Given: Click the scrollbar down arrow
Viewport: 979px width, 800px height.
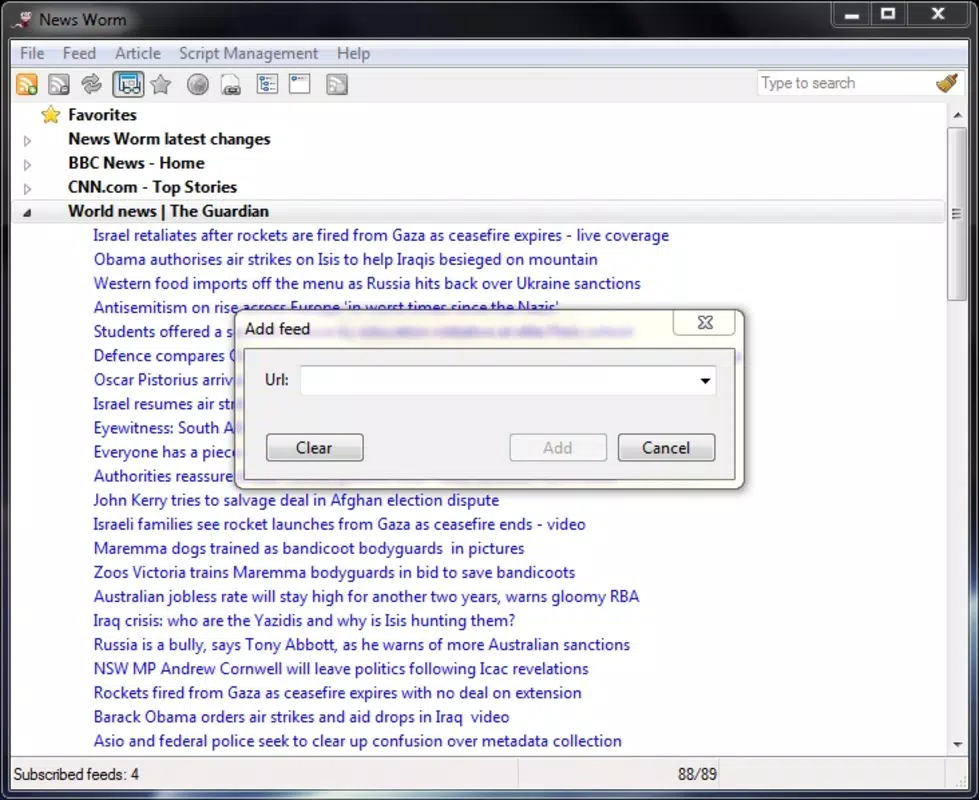Looking at the screenshot, I should (x=957, y=744).
